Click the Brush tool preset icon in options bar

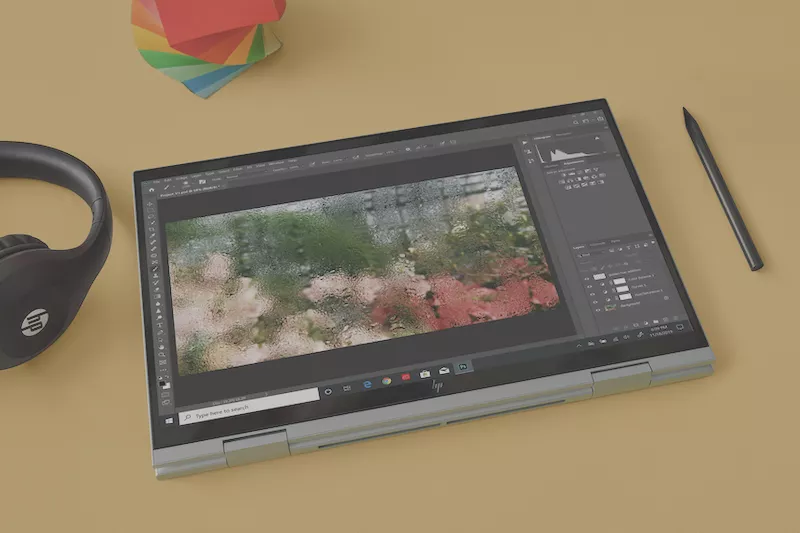(166, 187)
